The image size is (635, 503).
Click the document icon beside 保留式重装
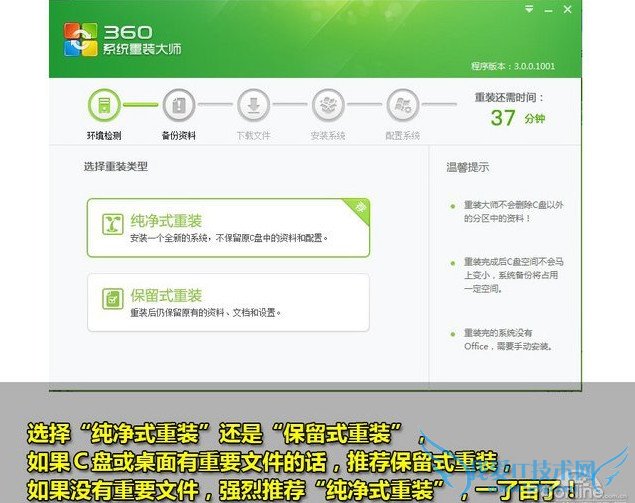113,299
